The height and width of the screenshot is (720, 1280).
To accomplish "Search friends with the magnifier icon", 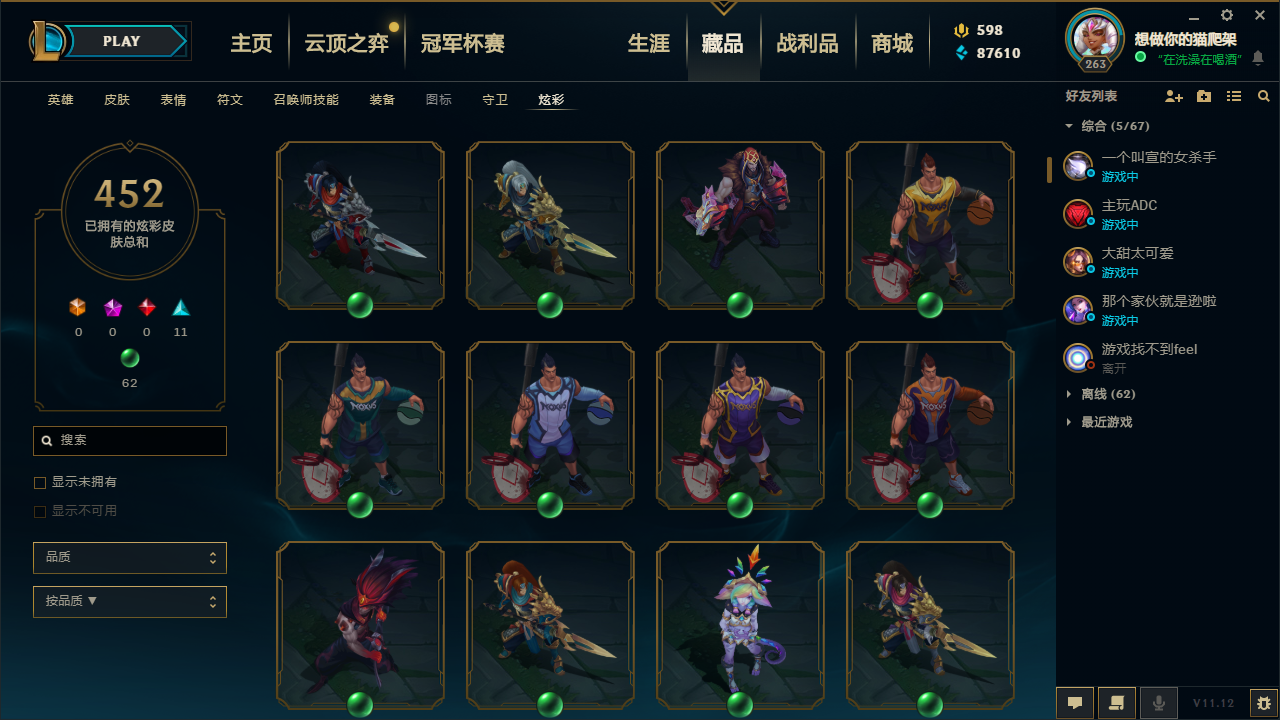I will point(1264,97).
